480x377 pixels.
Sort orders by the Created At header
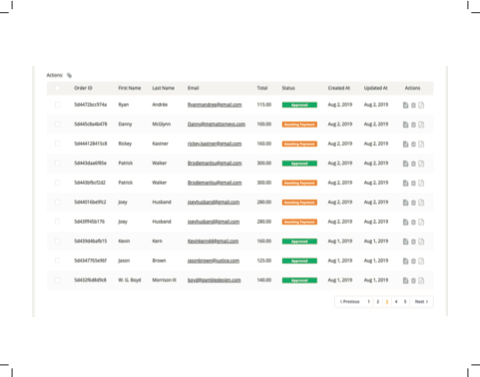point(339,88)
